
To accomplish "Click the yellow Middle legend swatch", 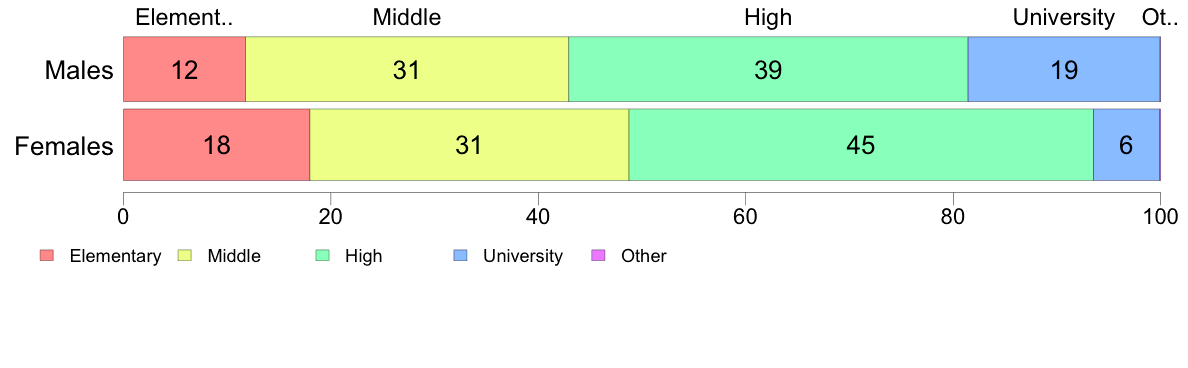I will point(184,256).
